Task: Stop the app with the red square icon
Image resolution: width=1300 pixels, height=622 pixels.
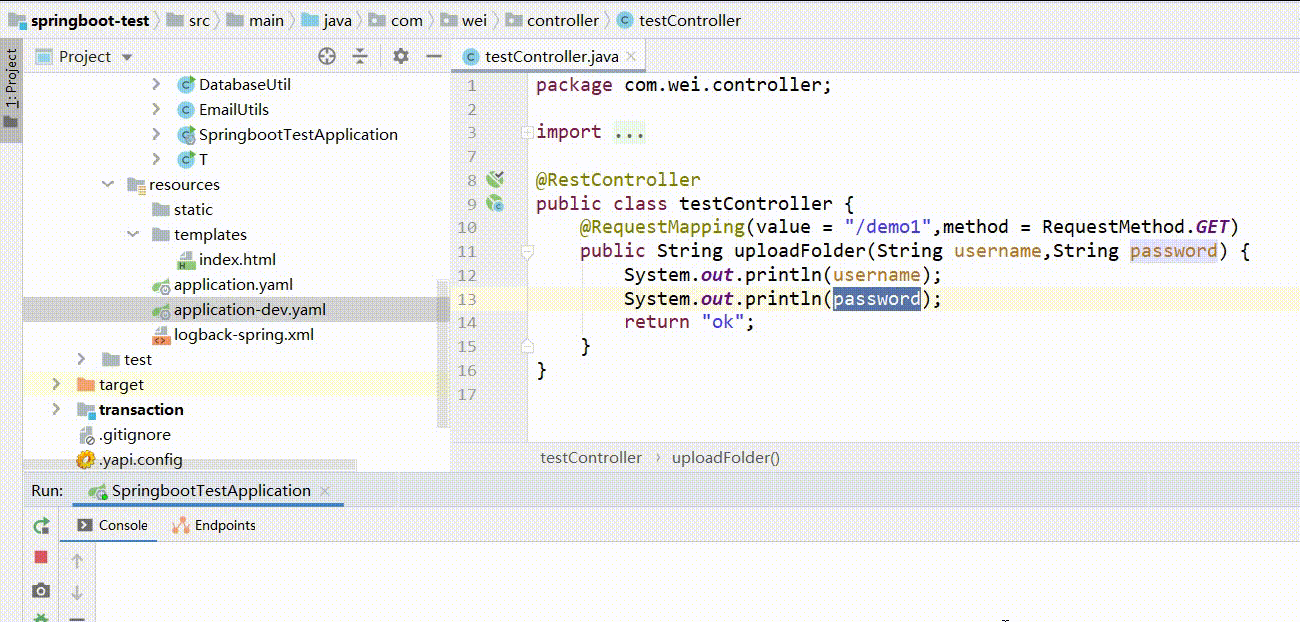Action: click(x=41, y=558)
